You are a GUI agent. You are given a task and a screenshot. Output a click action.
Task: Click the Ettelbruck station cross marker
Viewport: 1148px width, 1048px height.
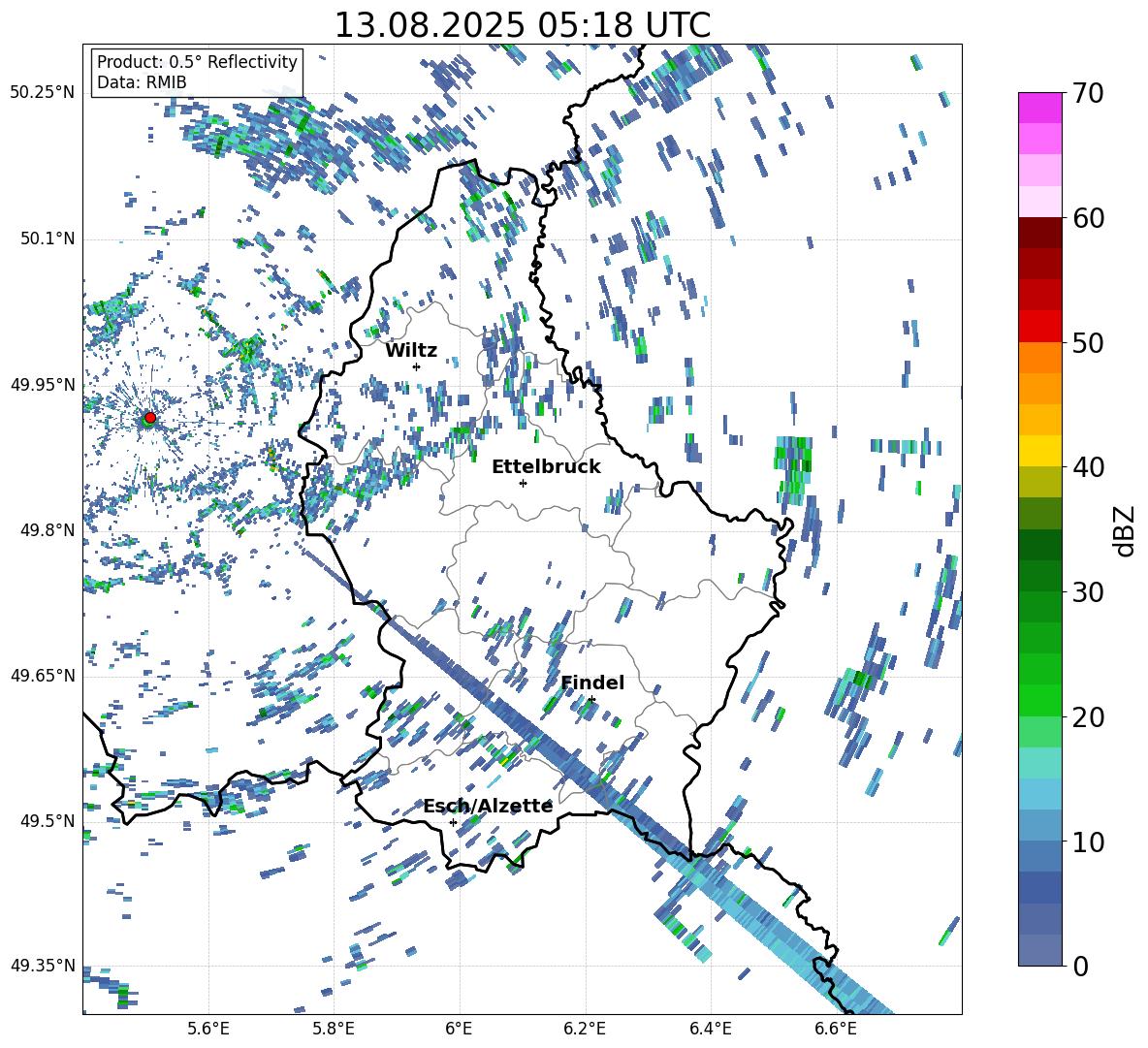[523, 483]
